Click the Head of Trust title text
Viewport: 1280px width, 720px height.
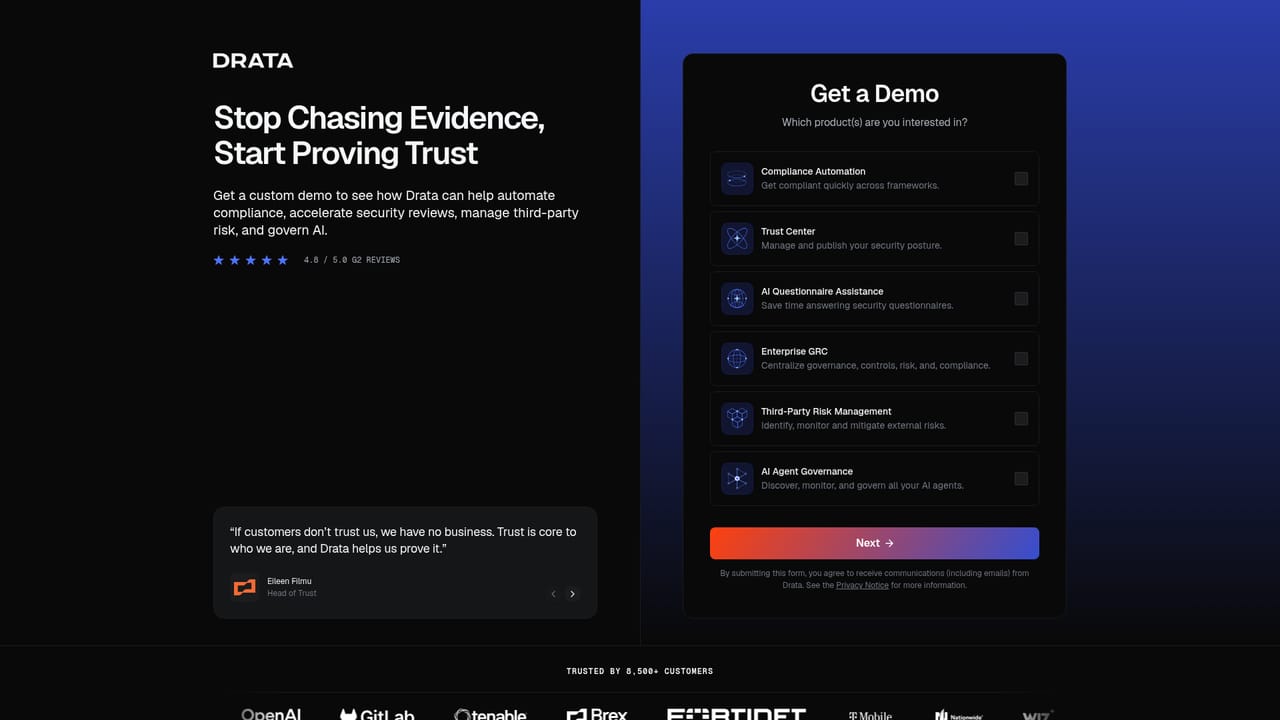(x=292, y=593)
